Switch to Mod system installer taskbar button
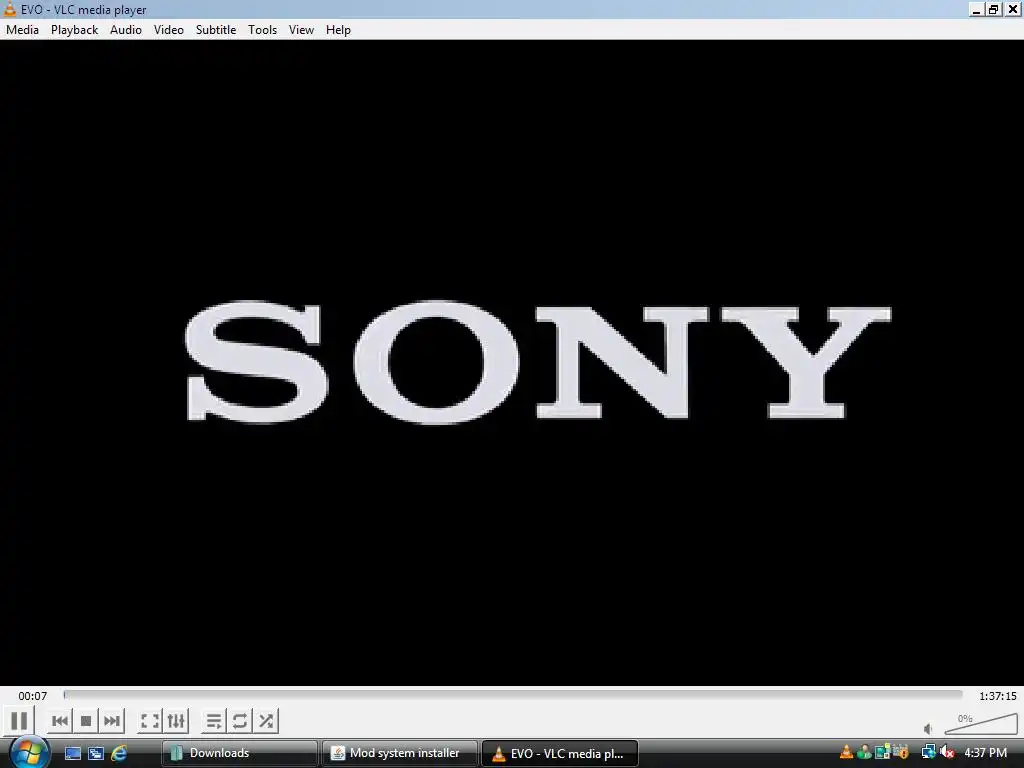 point(400,753)
